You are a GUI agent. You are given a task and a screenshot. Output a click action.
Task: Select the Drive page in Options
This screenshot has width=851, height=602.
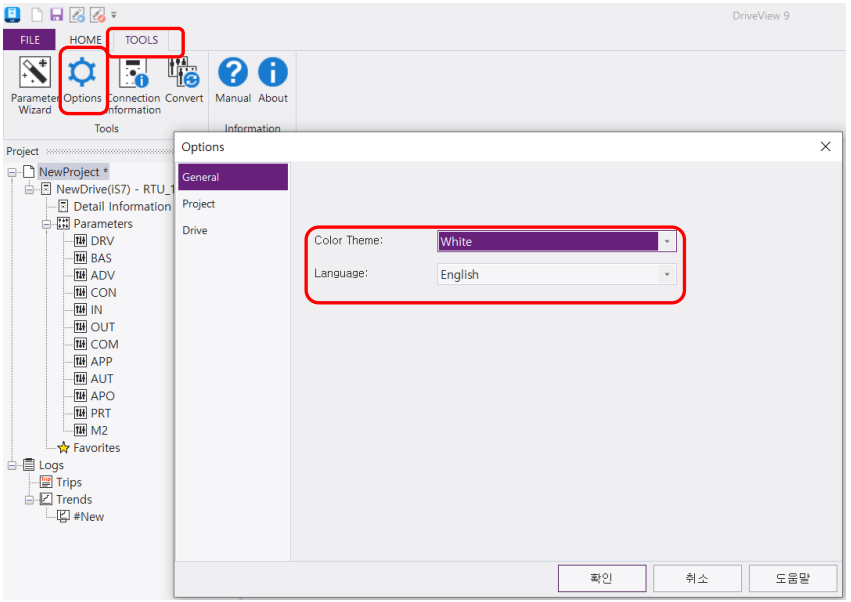tap(196, 230)
